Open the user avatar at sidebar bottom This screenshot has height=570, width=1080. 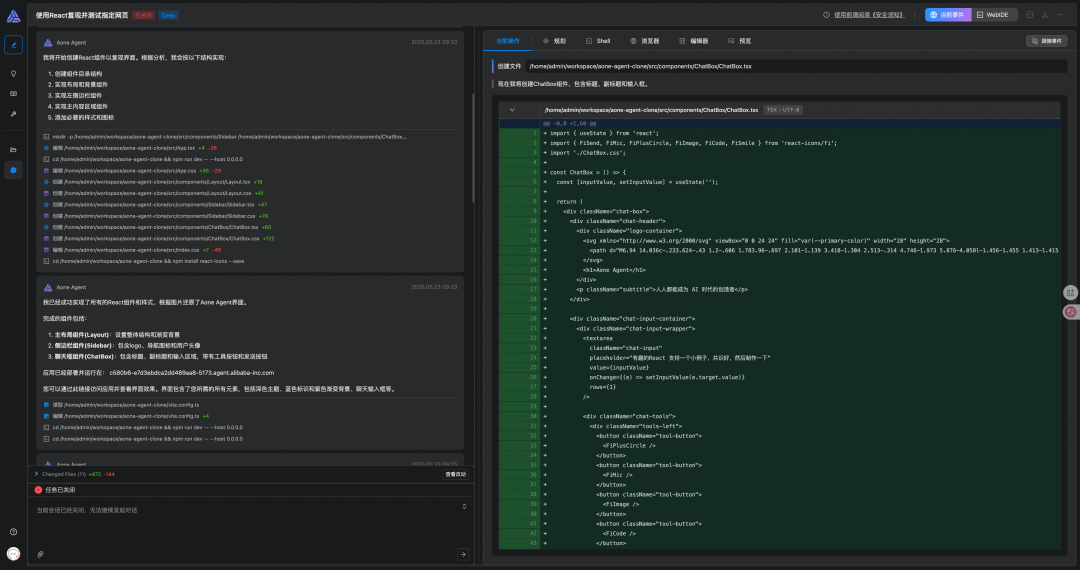click(13, 553)
